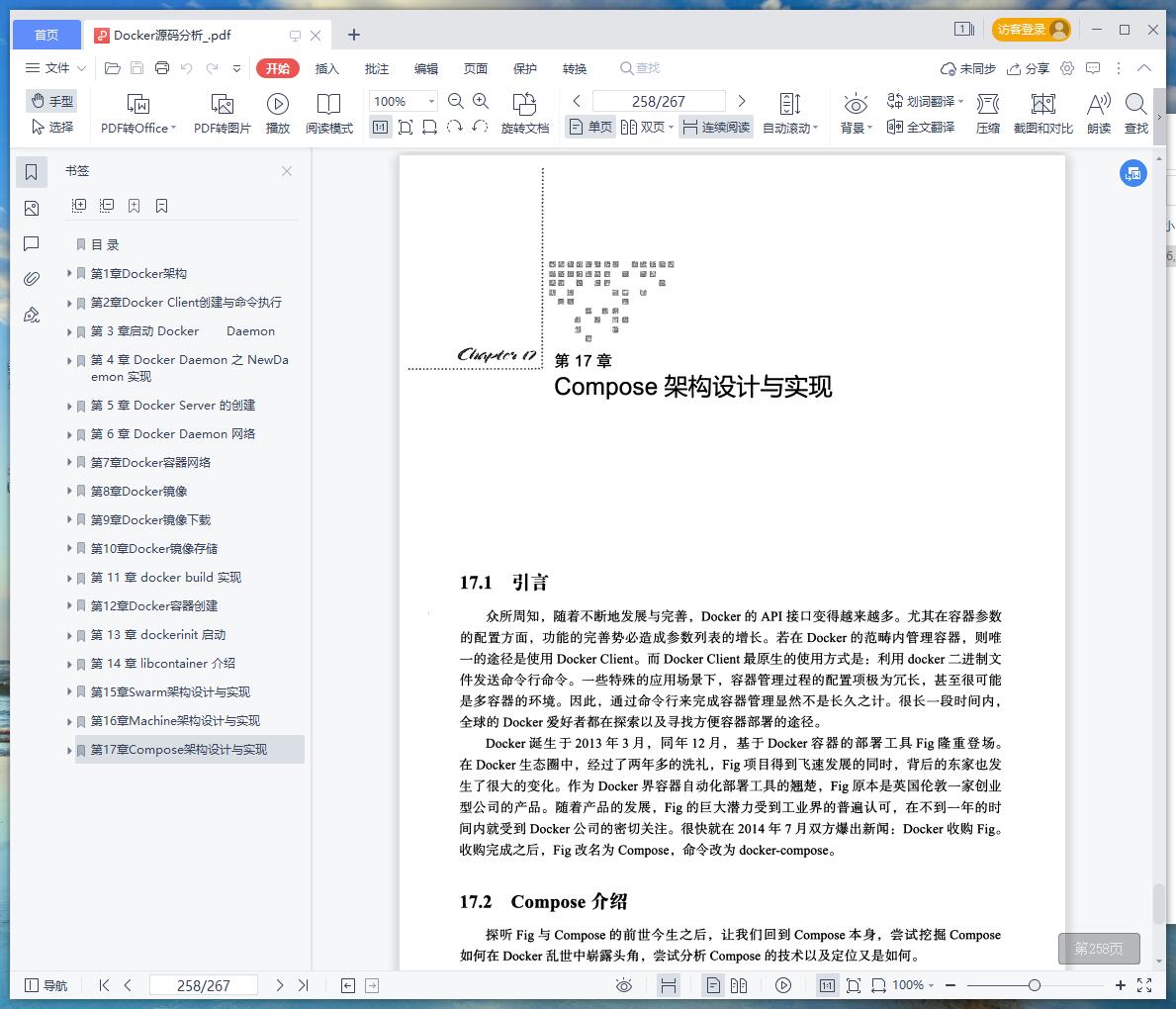Viewport: 1176px width, 1009px height.
Task: Select the 选择 cursor tool
Action: tap(51, 127)
